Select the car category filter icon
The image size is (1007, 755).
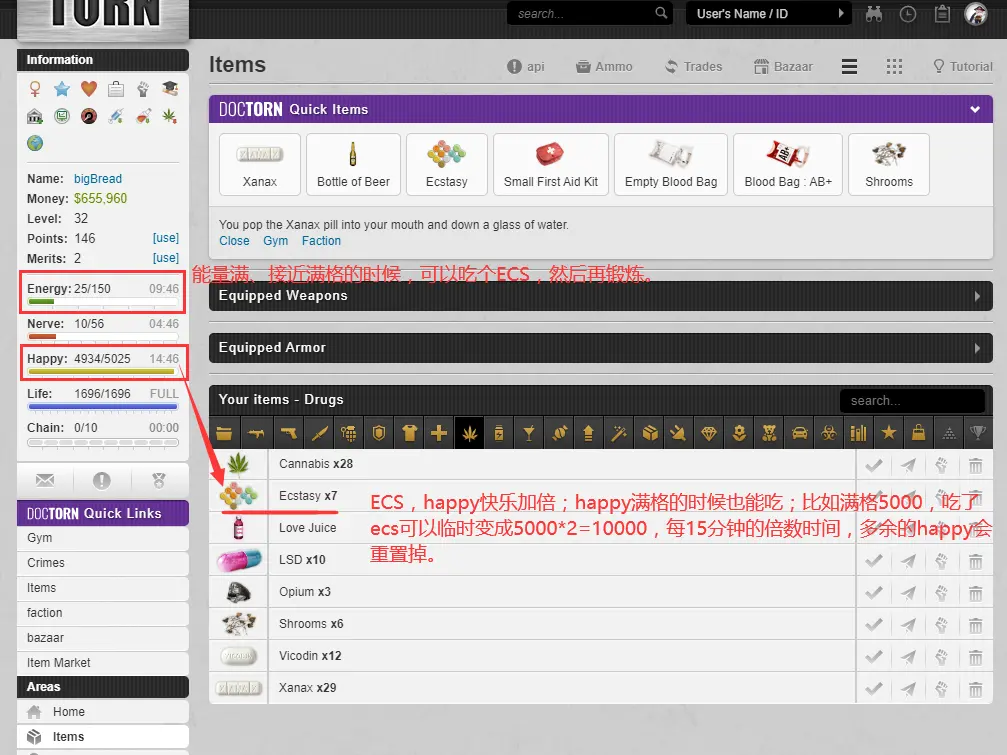pyautogui.click(x=799, y=433)
